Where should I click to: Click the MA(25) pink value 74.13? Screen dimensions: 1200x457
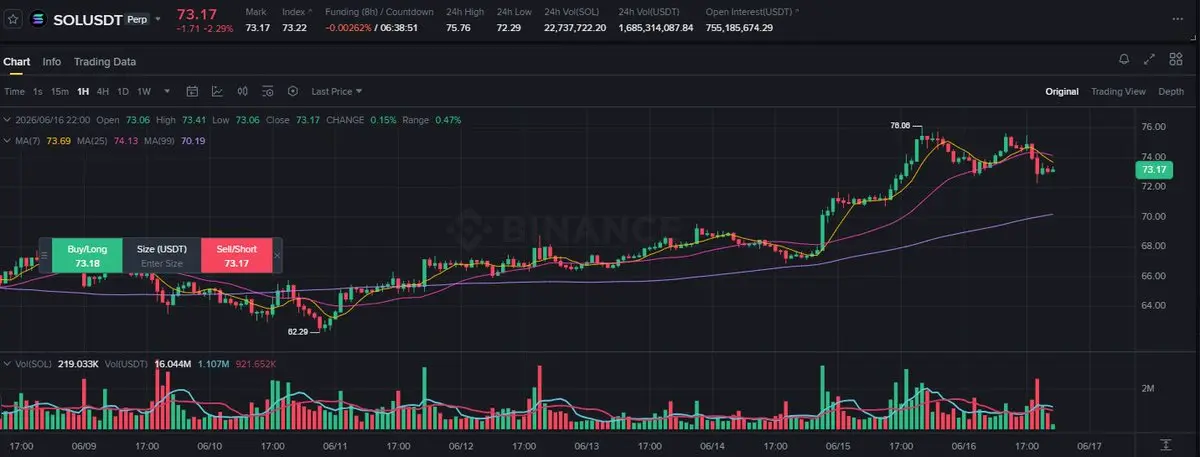click(125, 141)
